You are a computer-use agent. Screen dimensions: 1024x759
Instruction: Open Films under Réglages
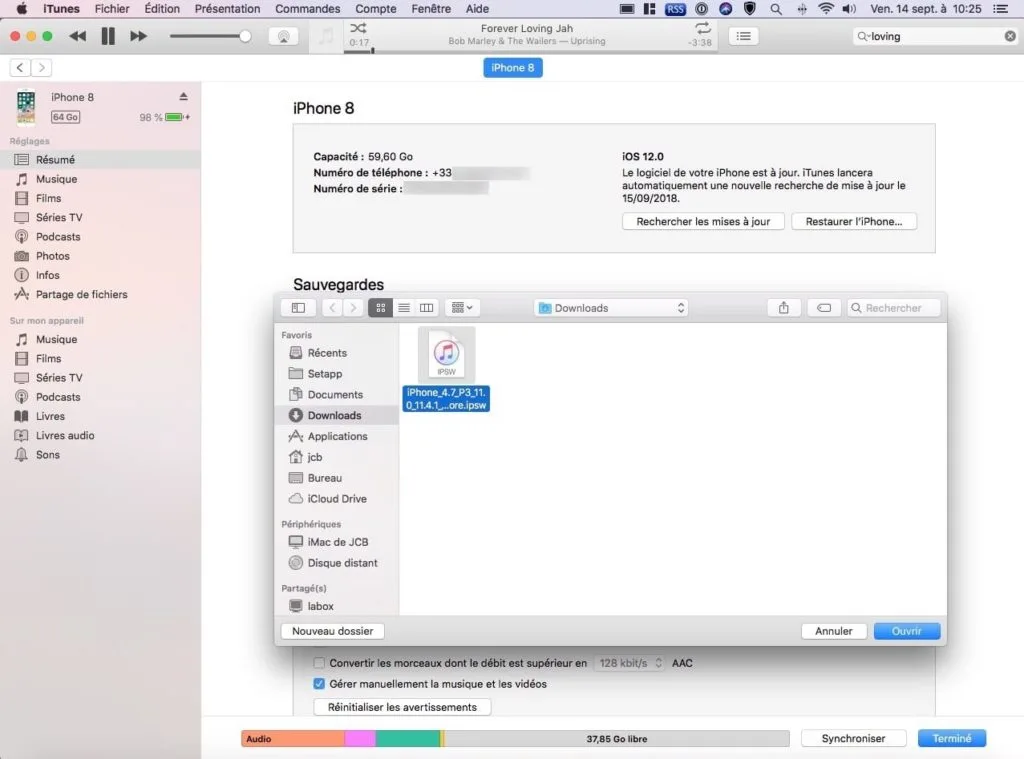tap(100, 198)
